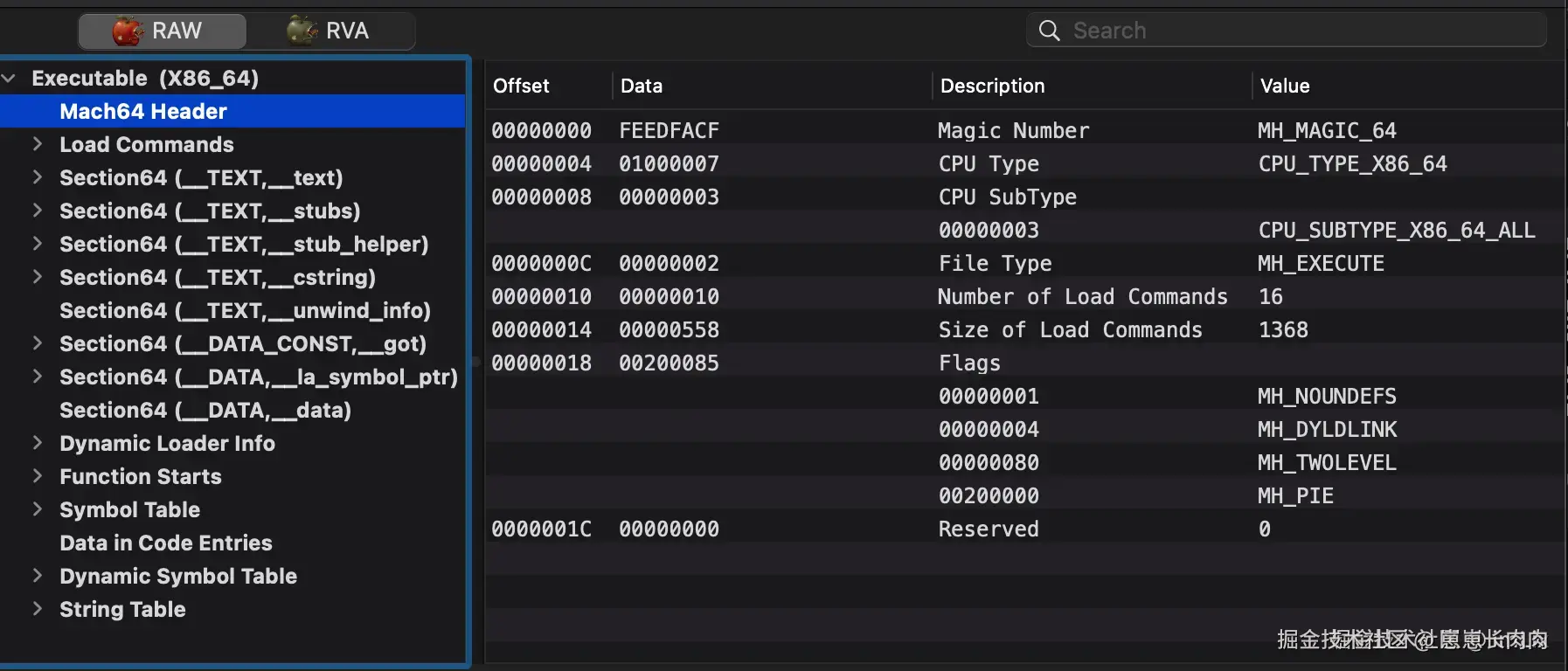Expand the Symbol Table chevron
Image resolution: width=1568 pixels, height=671 pixels.
pos(38,509)
